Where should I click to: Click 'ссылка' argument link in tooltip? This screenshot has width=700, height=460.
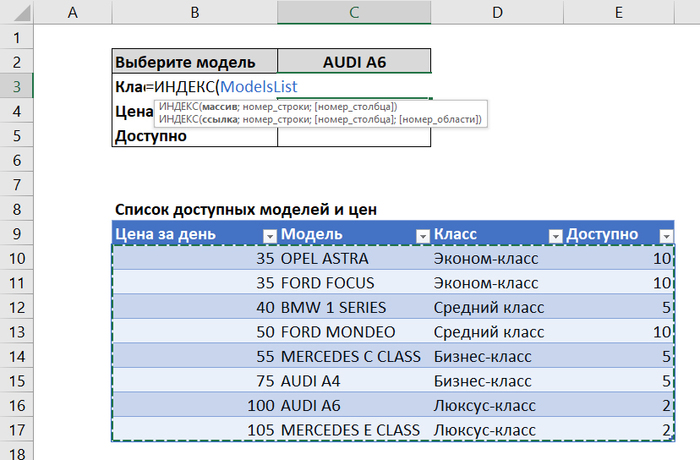click(219, 119)
